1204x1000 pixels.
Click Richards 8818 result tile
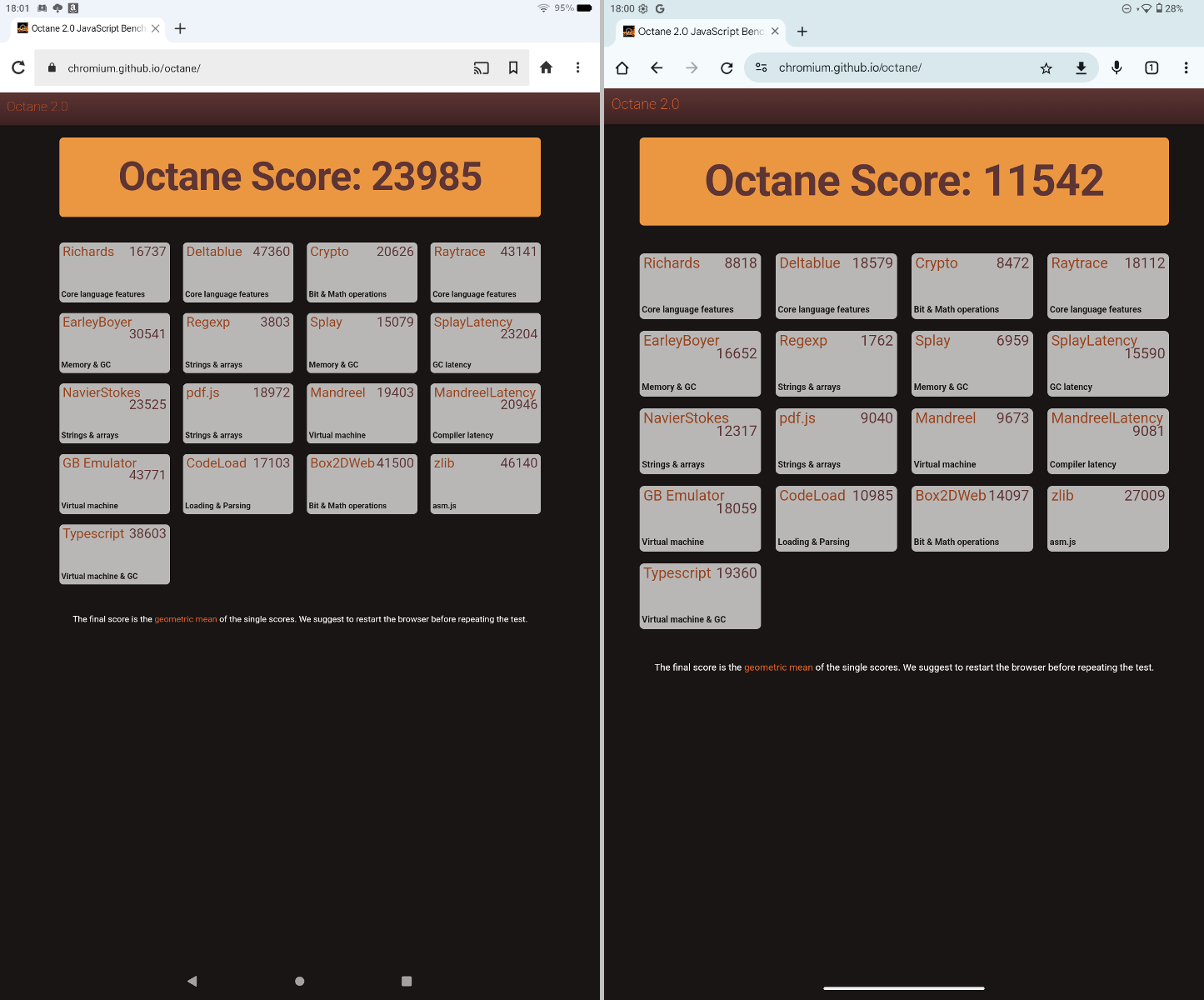coord(700,286)
